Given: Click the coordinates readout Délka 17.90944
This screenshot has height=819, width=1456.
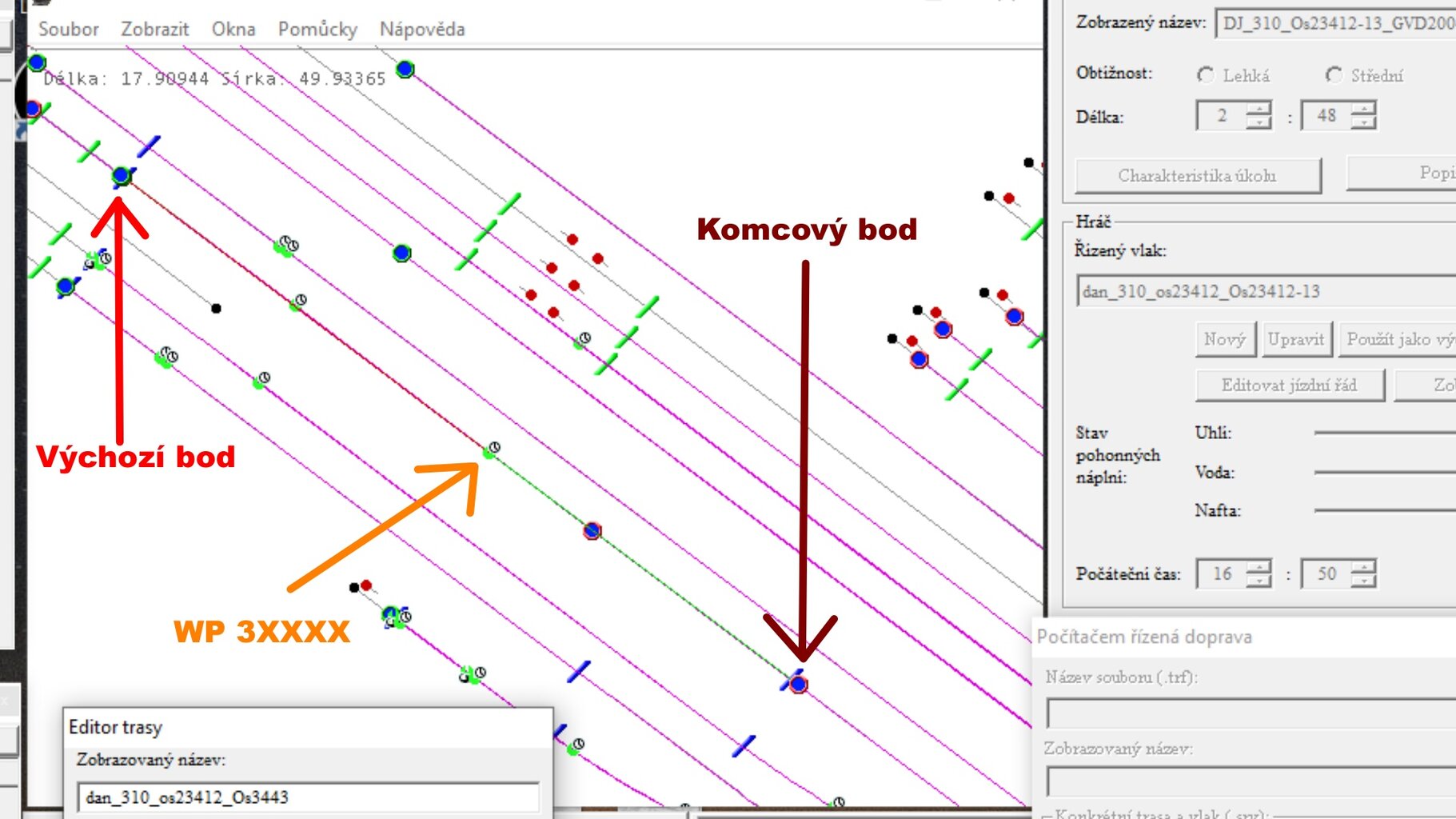Looking at the screenshot, I should pyautogui.click(x=126, y=78).
